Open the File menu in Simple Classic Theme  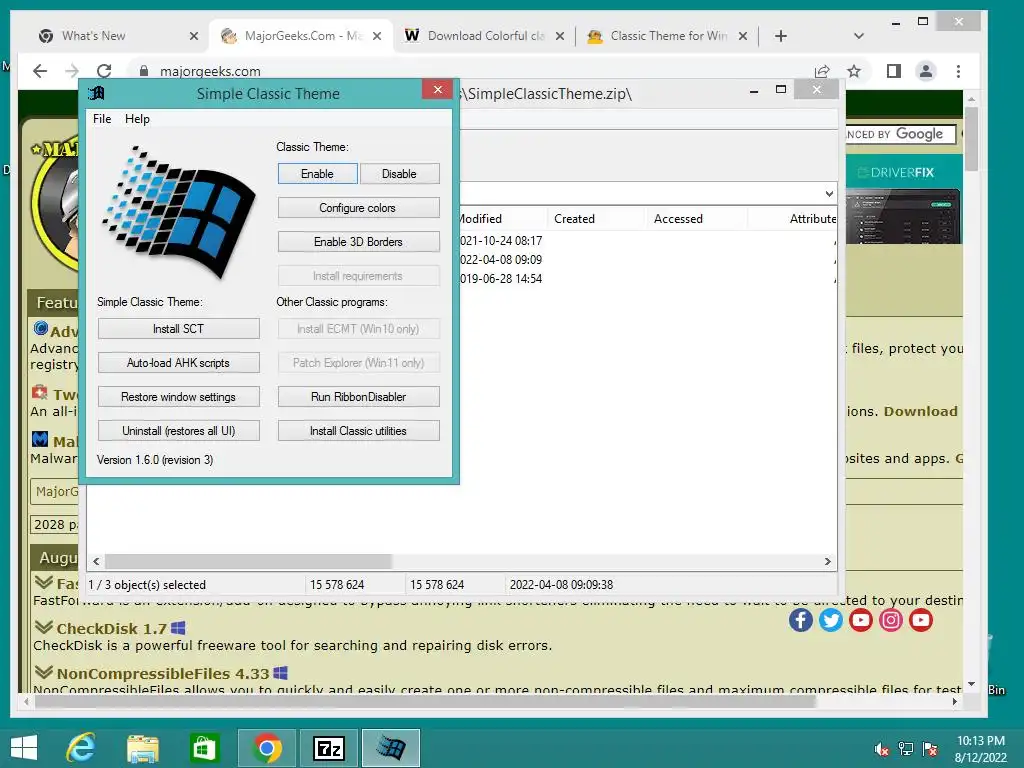pyautogui.click(x=102, y=119)
